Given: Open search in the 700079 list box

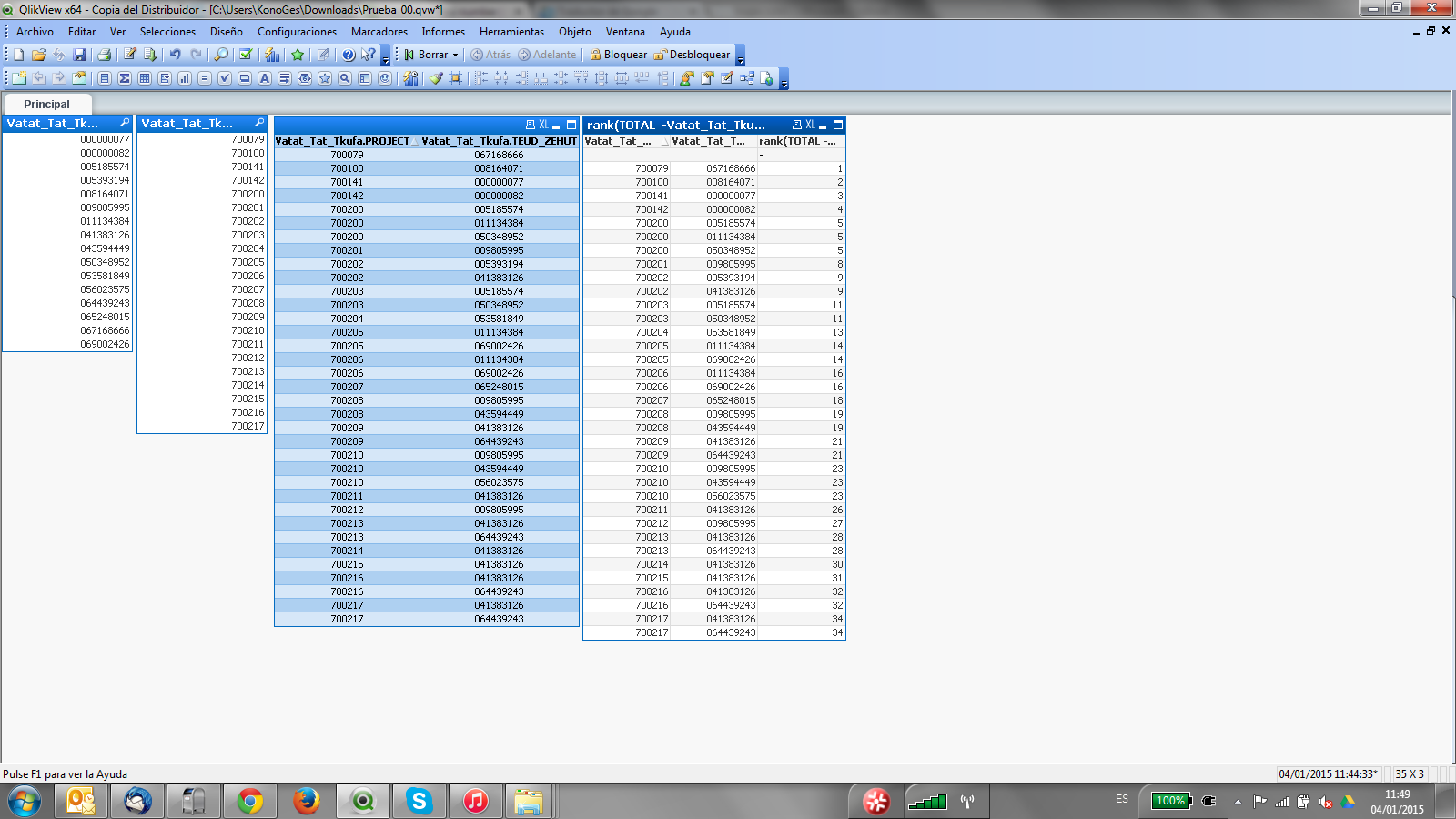Looking at the screenshot, I should click(x=258, y=123).
